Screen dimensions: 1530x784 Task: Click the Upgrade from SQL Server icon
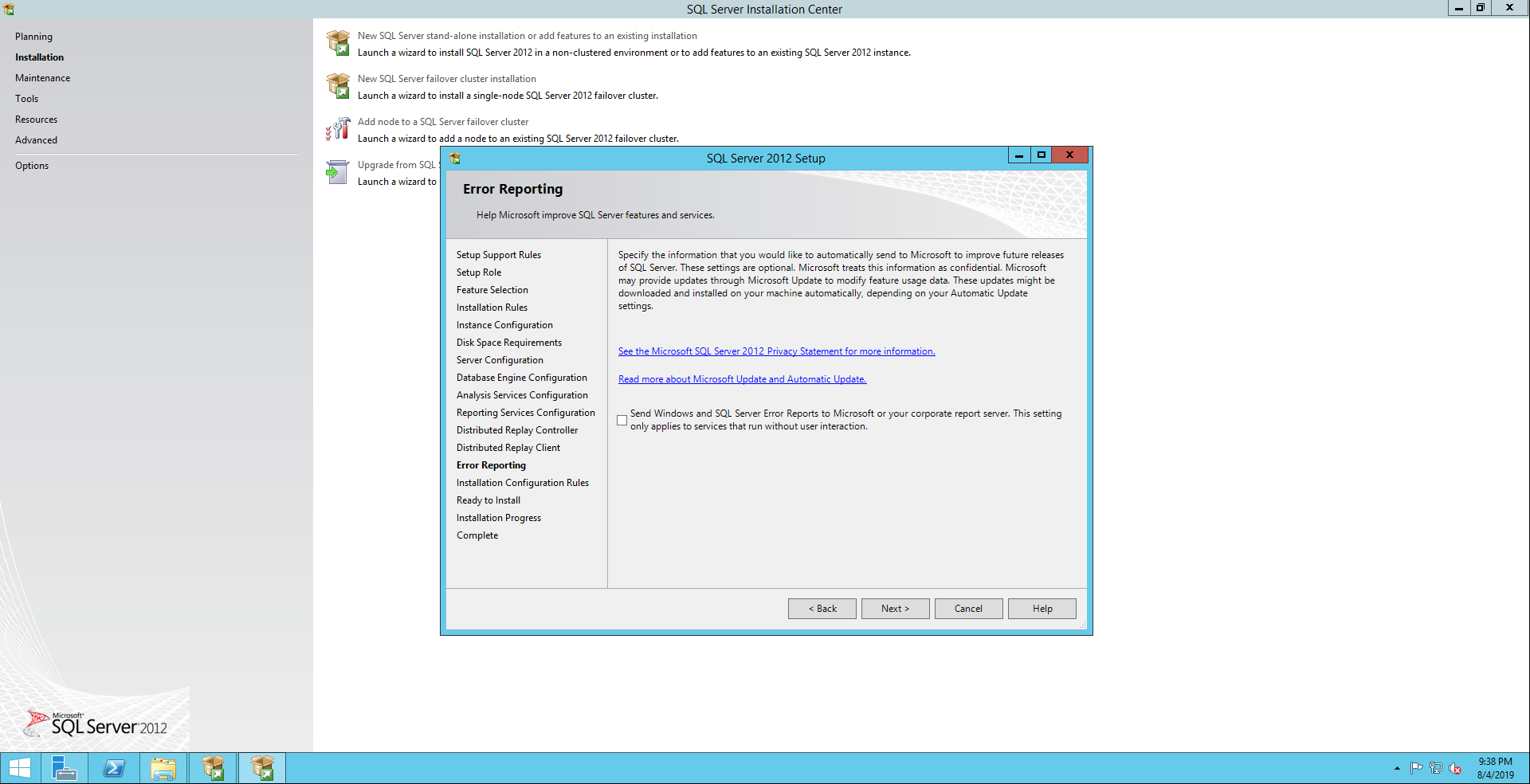point(338,172)
